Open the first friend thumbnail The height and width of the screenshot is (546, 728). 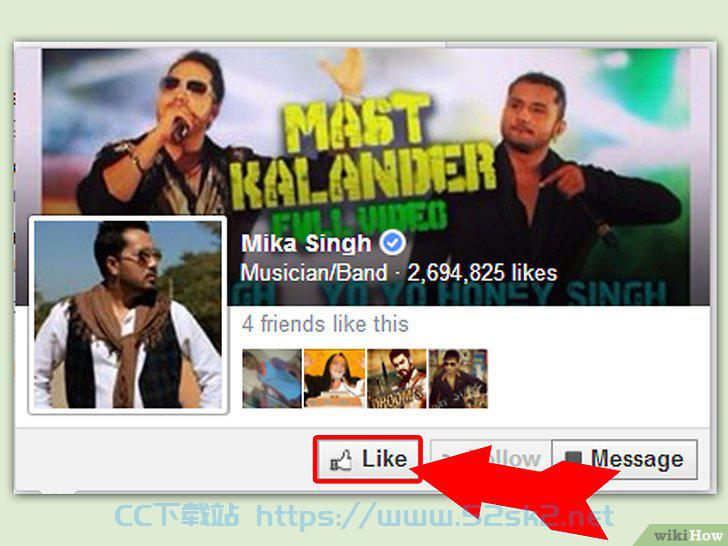coord(272,379)
